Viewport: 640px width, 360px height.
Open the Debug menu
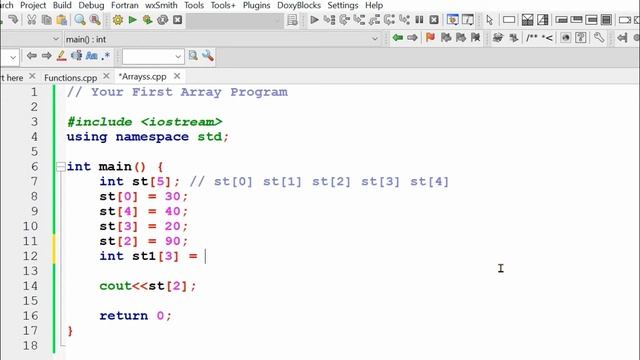pyautogui.click(x=91, y=5)
